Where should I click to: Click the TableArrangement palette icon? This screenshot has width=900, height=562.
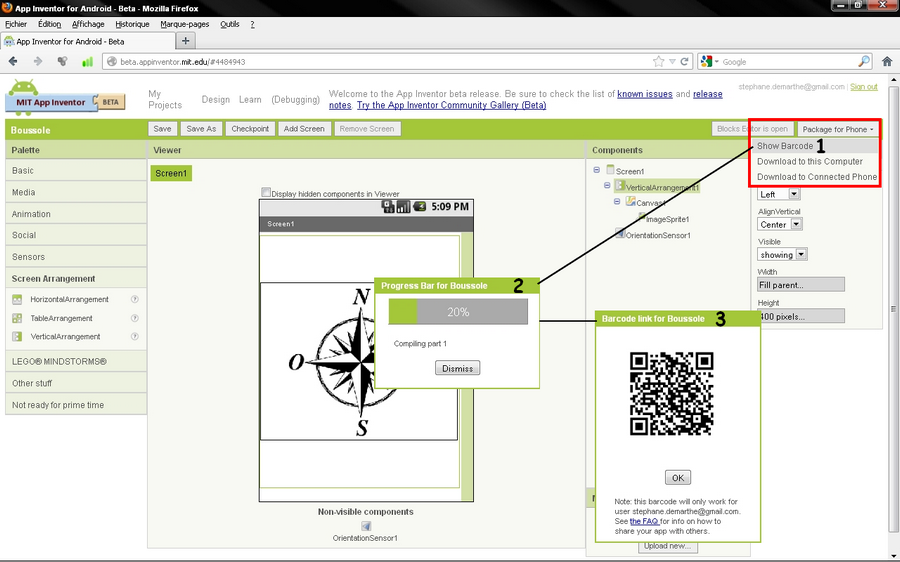[17, 318]
